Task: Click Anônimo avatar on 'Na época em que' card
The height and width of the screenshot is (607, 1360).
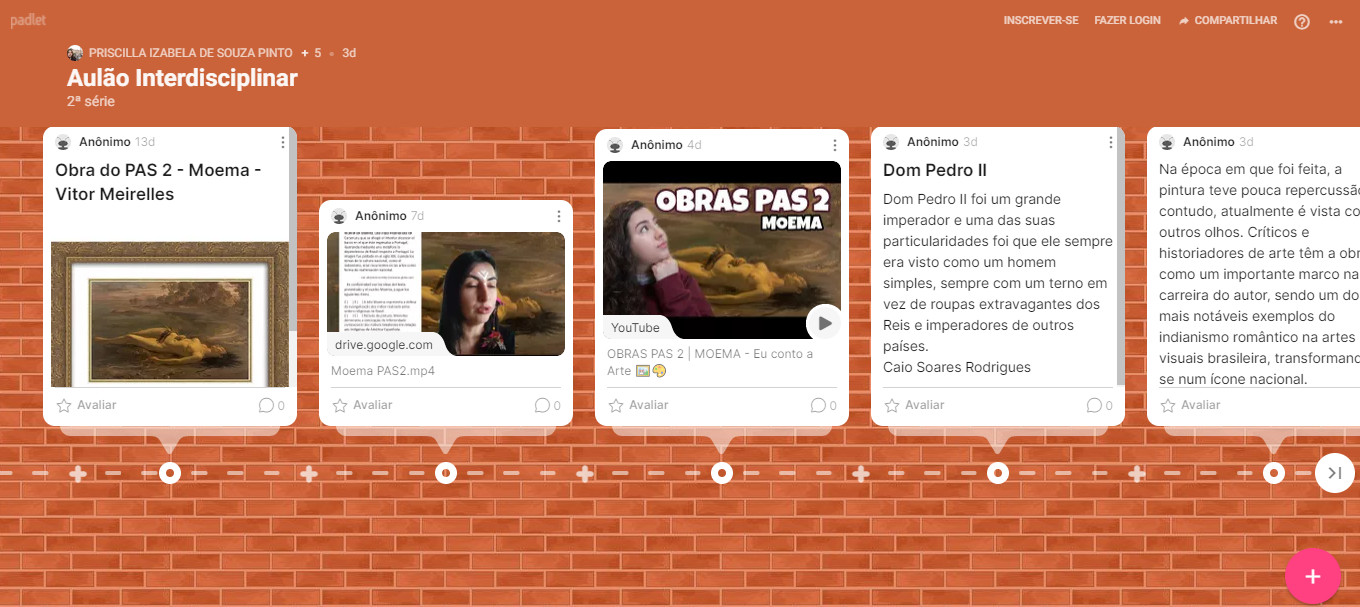Action: 1167,142
